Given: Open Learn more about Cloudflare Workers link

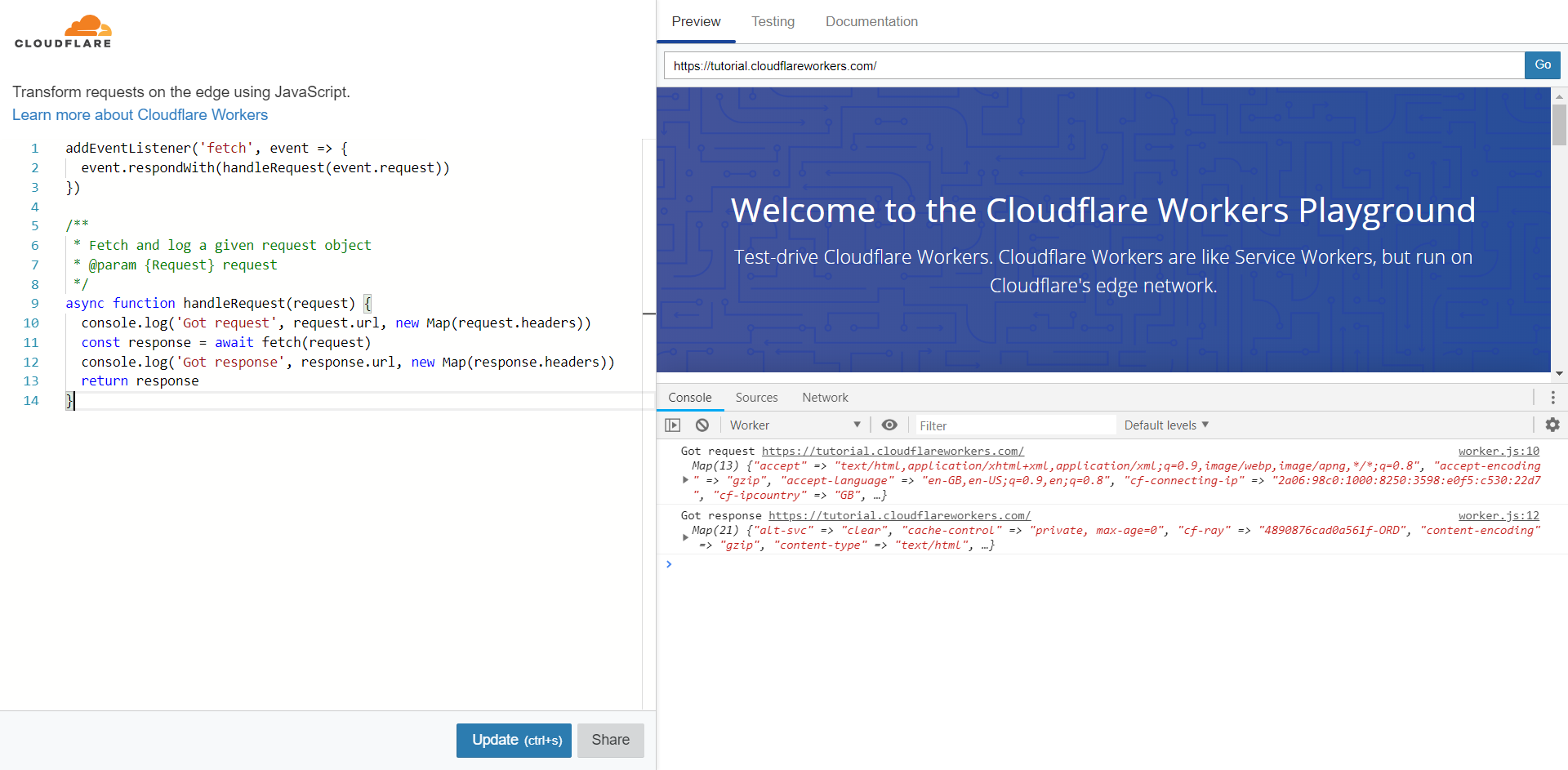Looking at the screenshot, I should pos(140,115).
